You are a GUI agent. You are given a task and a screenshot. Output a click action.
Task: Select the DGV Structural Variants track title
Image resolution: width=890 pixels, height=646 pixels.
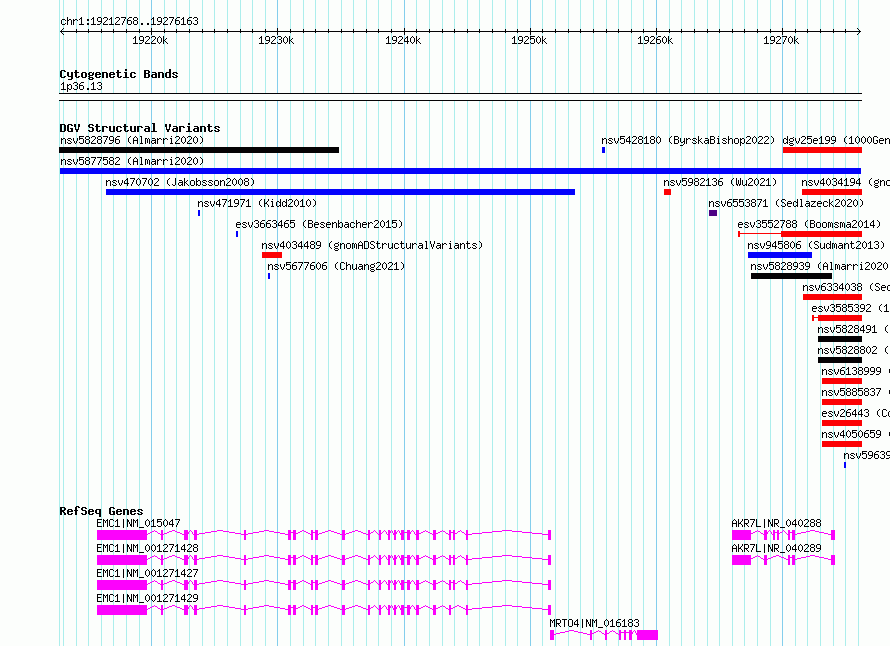[140, 128]
